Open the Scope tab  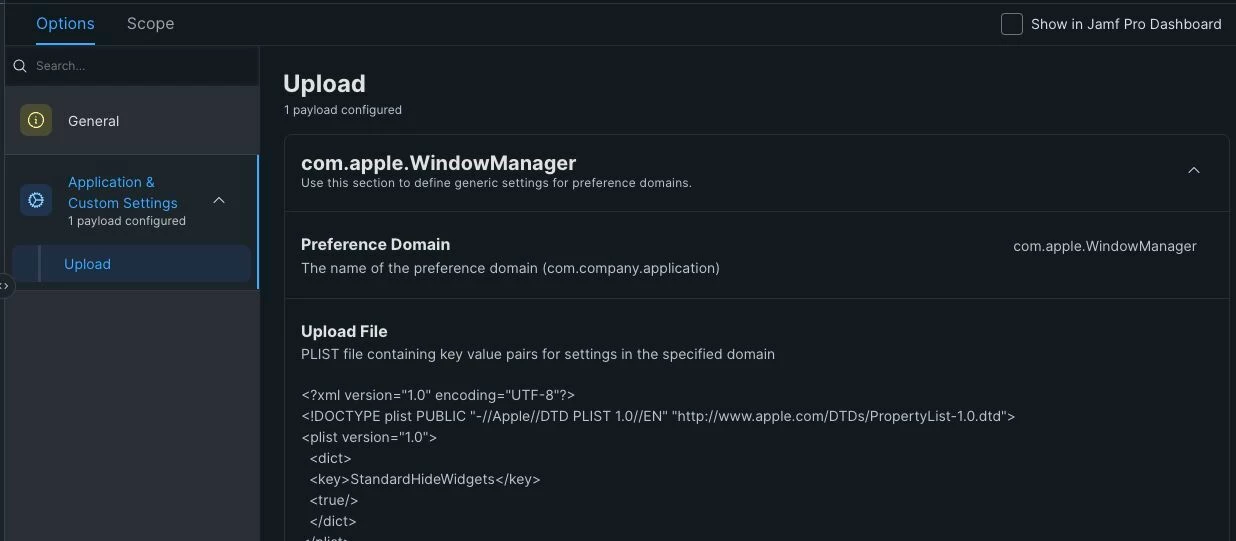(150, 23)
